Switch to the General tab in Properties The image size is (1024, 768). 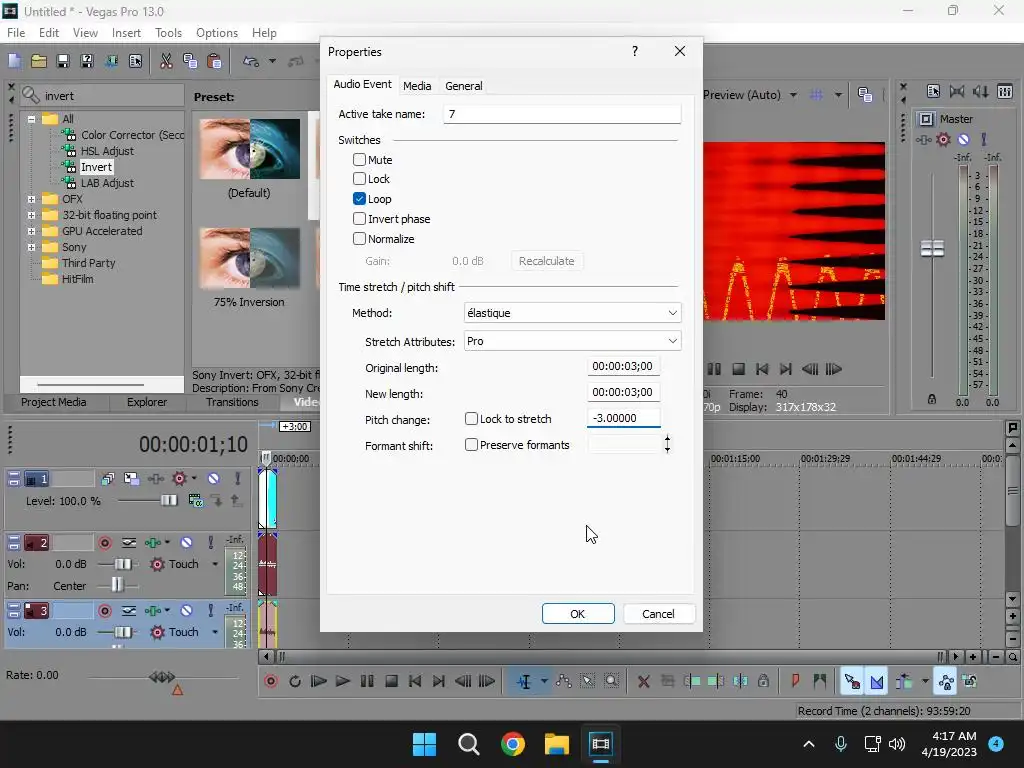pyautogui.click(x=464, y=86)
